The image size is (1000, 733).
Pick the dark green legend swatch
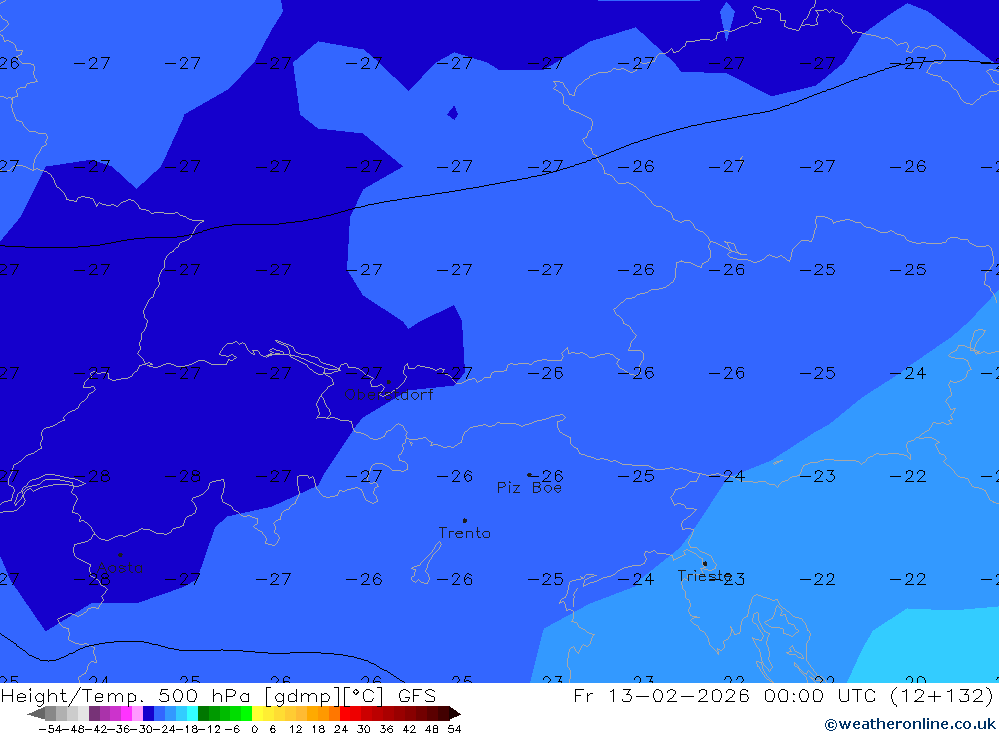tap(203, 714)
